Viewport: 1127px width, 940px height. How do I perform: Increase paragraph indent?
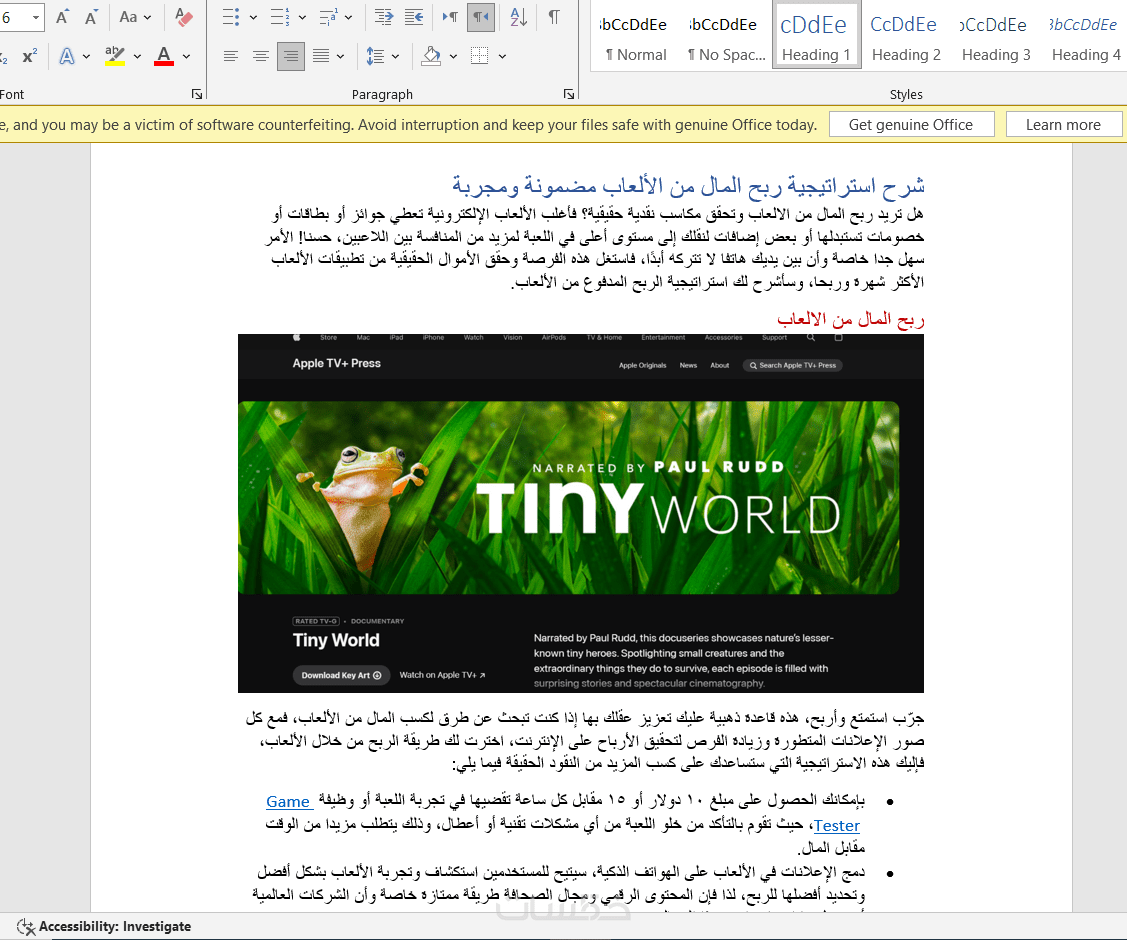pos(384,17)
